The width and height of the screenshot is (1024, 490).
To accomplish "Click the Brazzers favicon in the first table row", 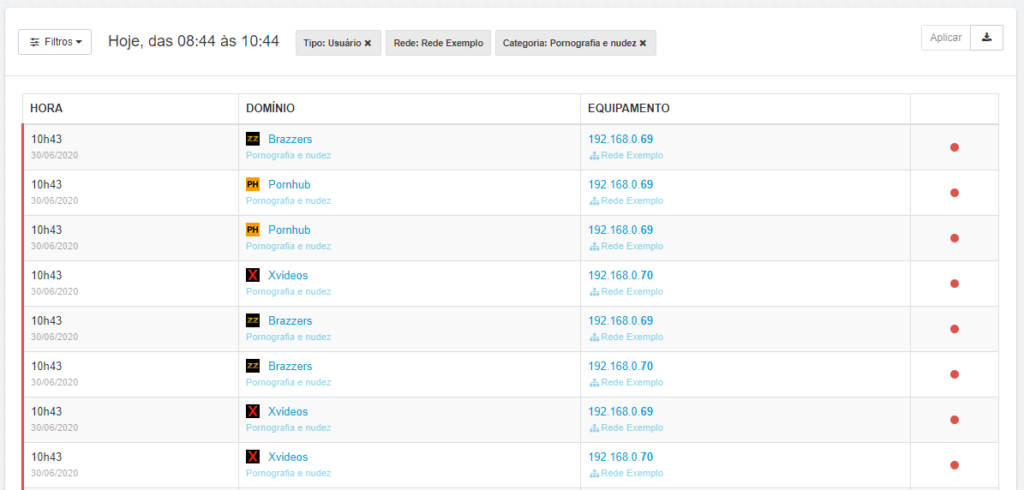I will [253, 139].
